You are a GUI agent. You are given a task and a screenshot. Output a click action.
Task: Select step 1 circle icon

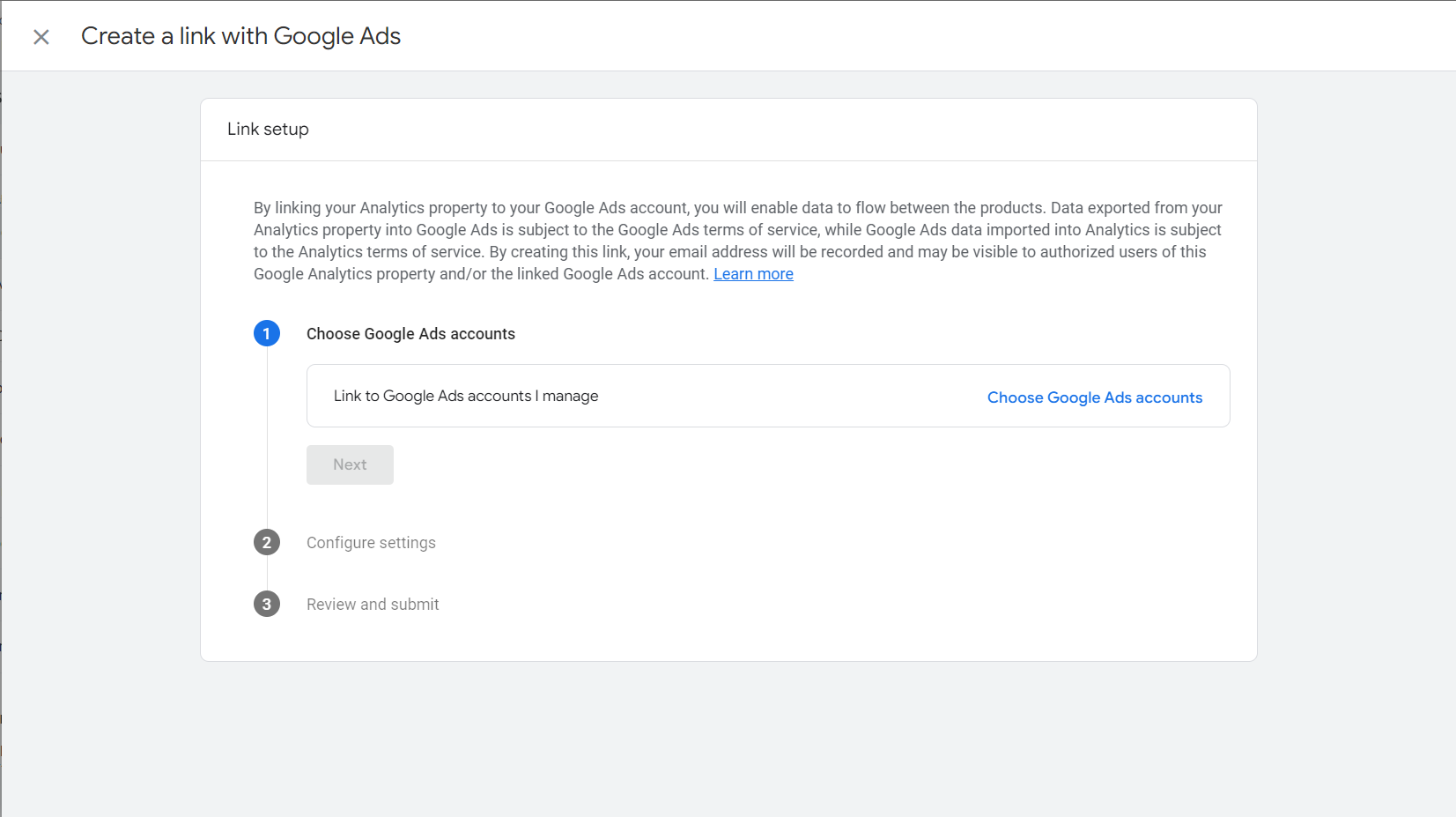(x=267, y=333)
